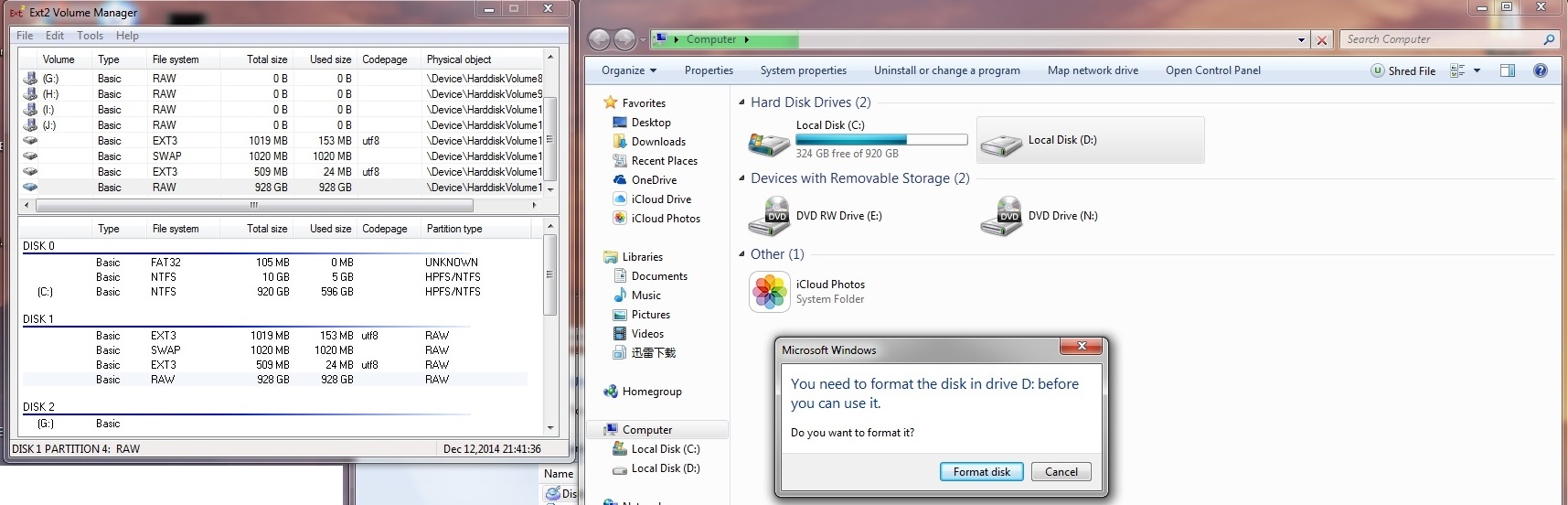Viewport: 1568px width, 505px height.
Task: Select the DISK 1 header in partition list
Action: tap(38, 319)
